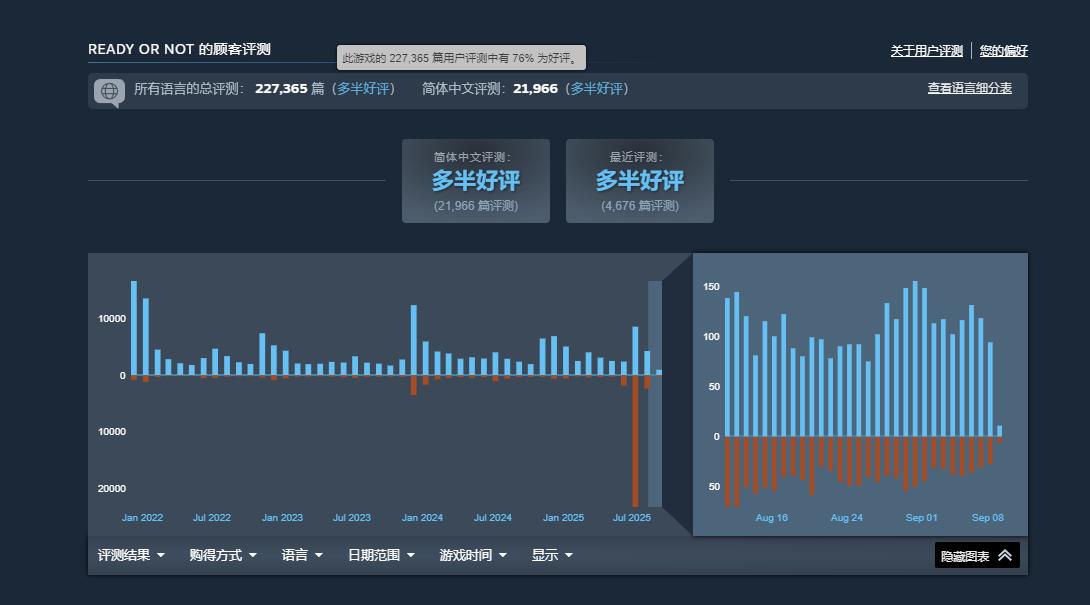The width and height of the screenshot is (1090, 605).
Task: Click the large negative bar at Jul 2025
Action: coord(635,440)
